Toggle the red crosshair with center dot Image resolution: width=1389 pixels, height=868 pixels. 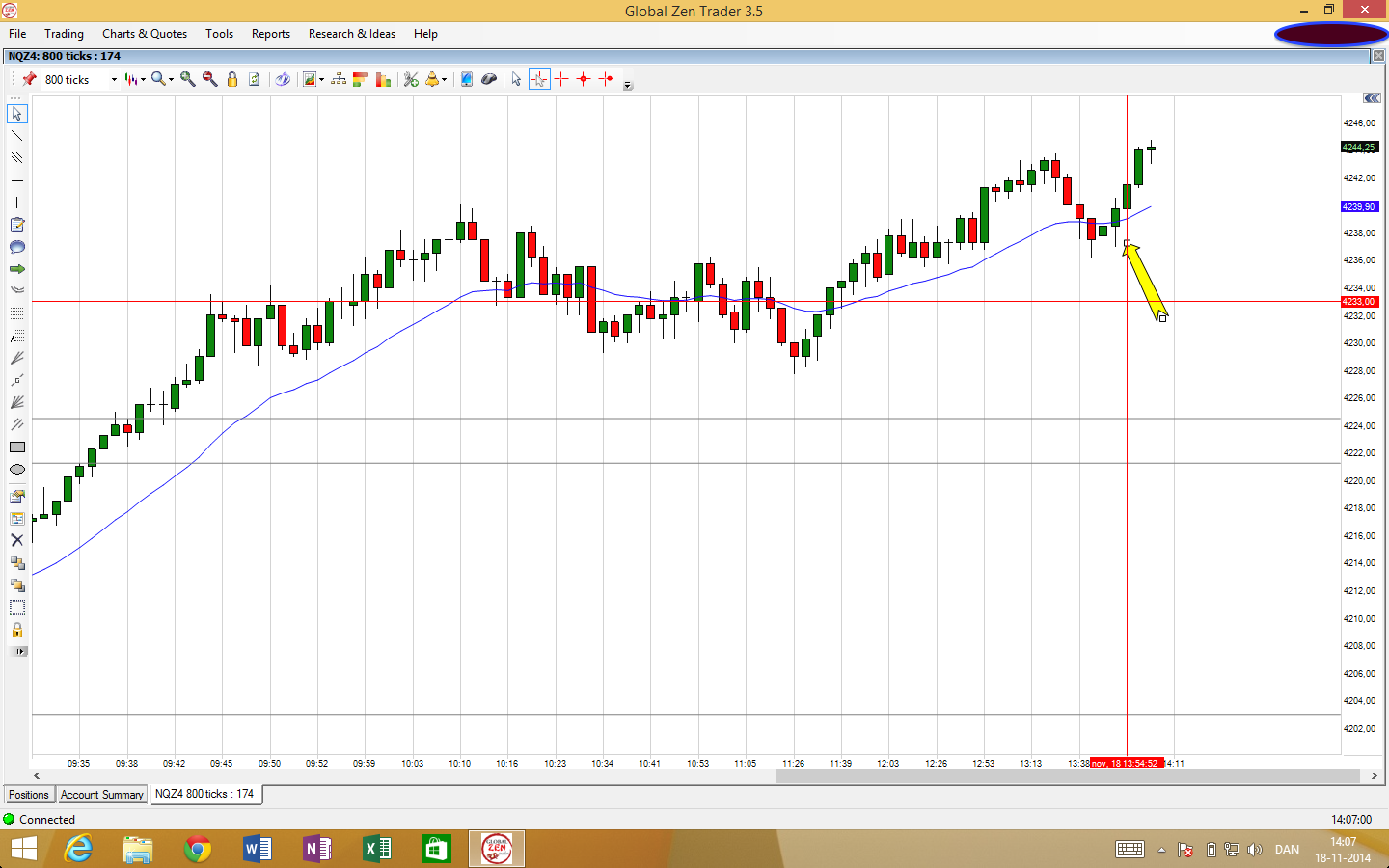(584, 79)
